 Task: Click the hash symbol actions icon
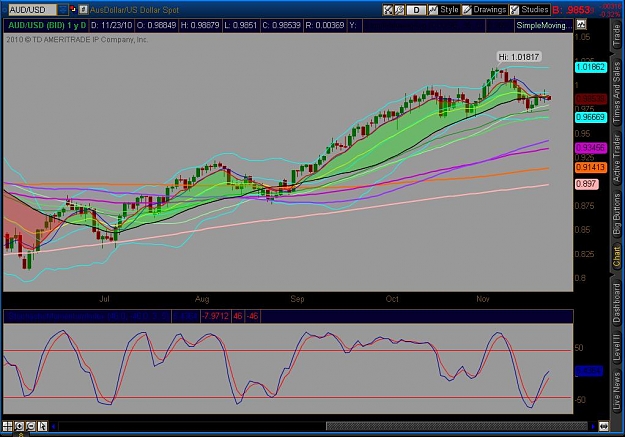coord(83,10)
